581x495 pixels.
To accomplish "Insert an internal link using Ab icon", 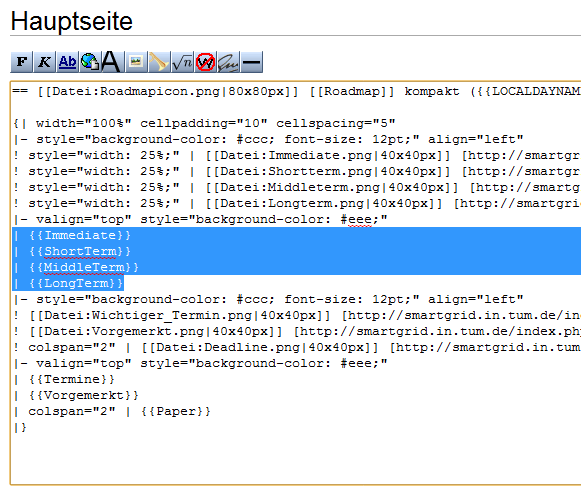I will (67, 62).
